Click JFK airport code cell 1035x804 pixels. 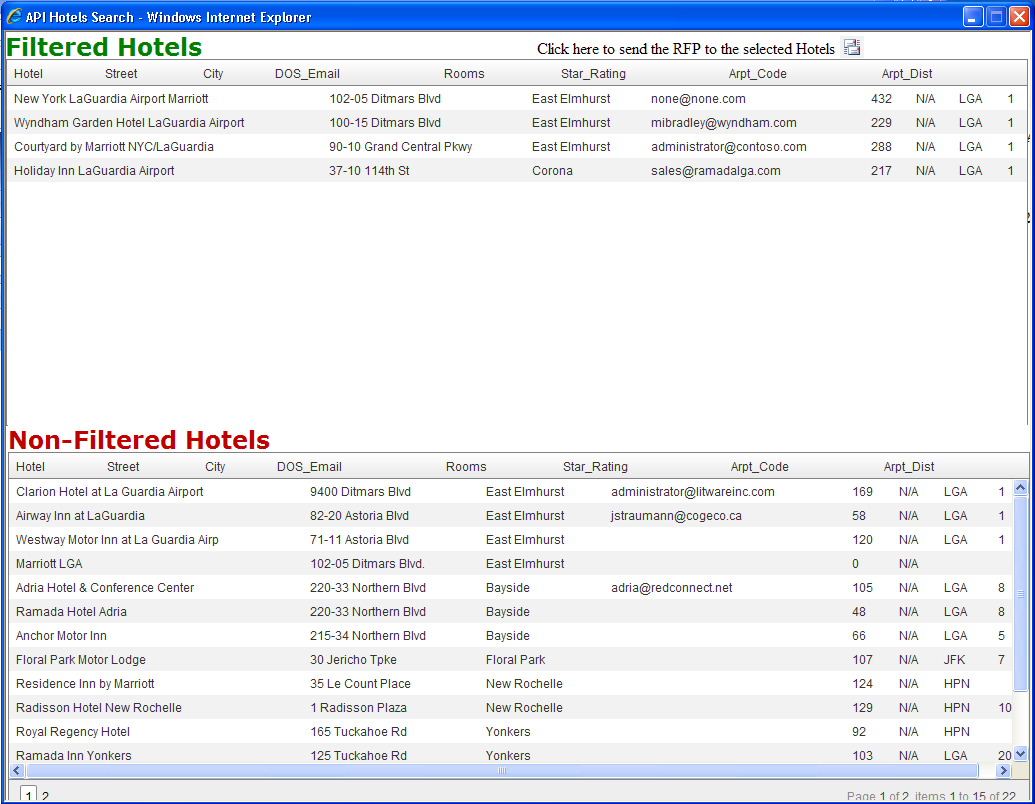click(954, 659)
